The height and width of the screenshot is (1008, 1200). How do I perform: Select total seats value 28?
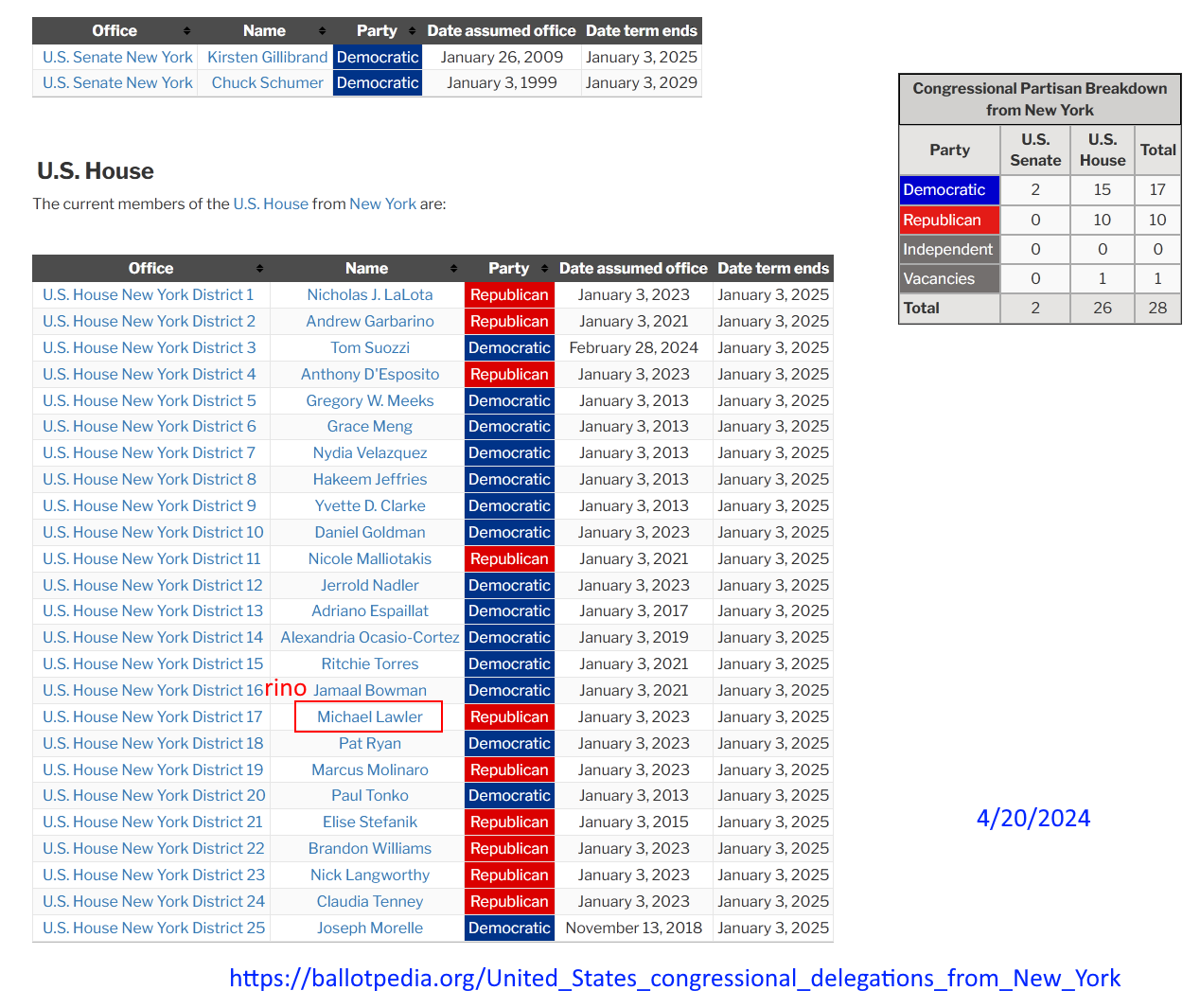click(x=1157, y=309)
